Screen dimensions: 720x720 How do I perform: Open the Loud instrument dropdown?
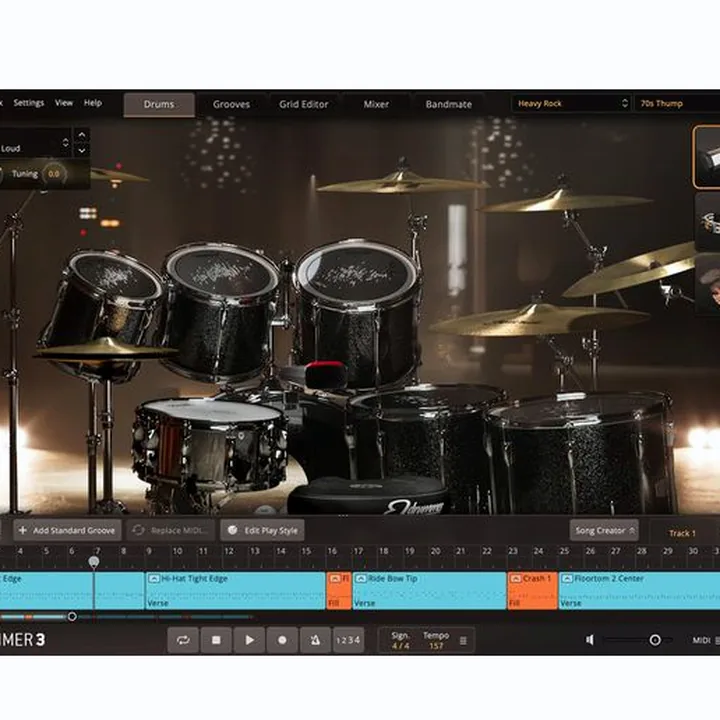pyautogui.click(x=34, y=143)
